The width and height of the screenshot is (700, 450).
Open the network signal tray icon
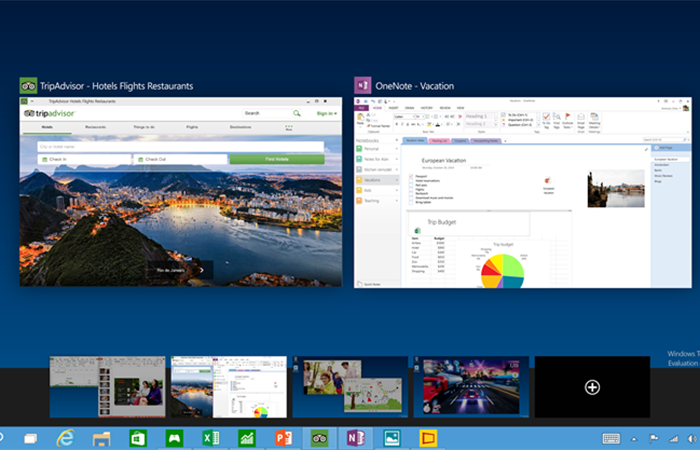click(x=673, y=439)
